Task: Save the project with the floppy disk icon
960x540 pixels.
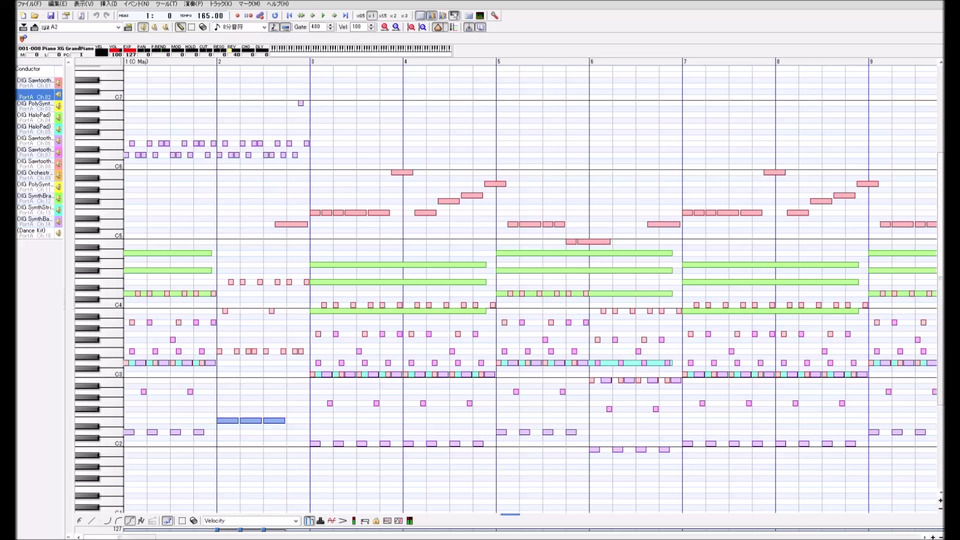Action: (51, 15)
